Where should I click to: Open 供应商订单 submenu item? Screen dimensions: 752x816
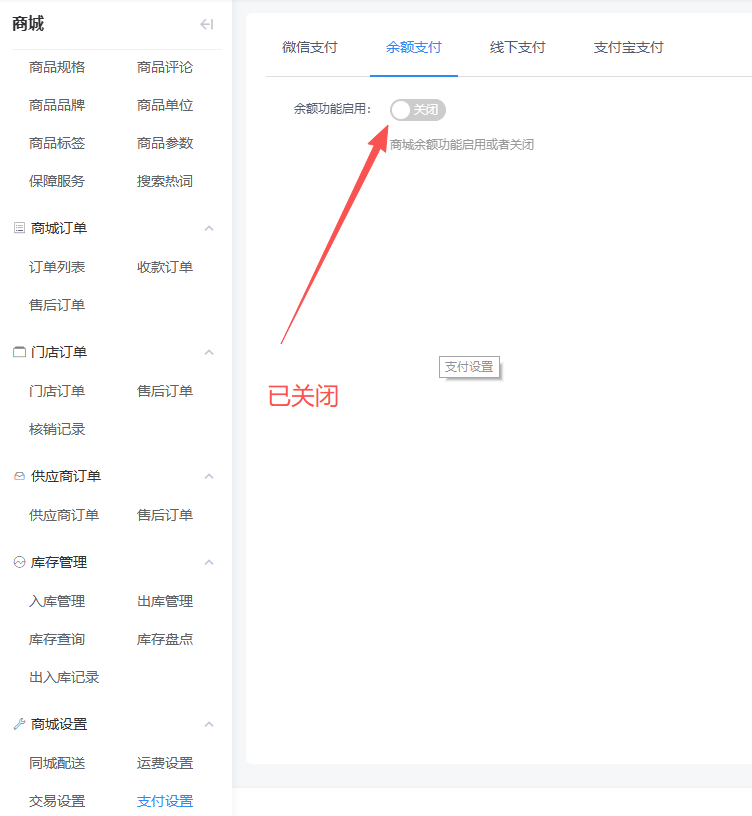pyautogui.click(x=64, y=515)
